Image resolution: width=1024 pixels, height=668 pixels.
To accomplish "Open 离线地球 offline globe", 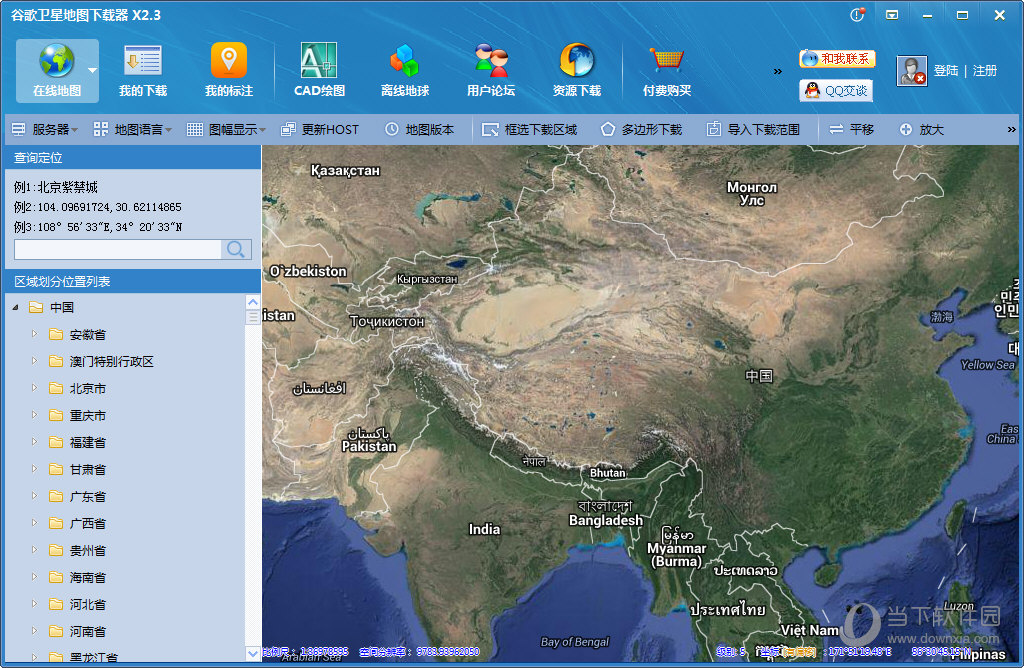I will coord(405,71).
